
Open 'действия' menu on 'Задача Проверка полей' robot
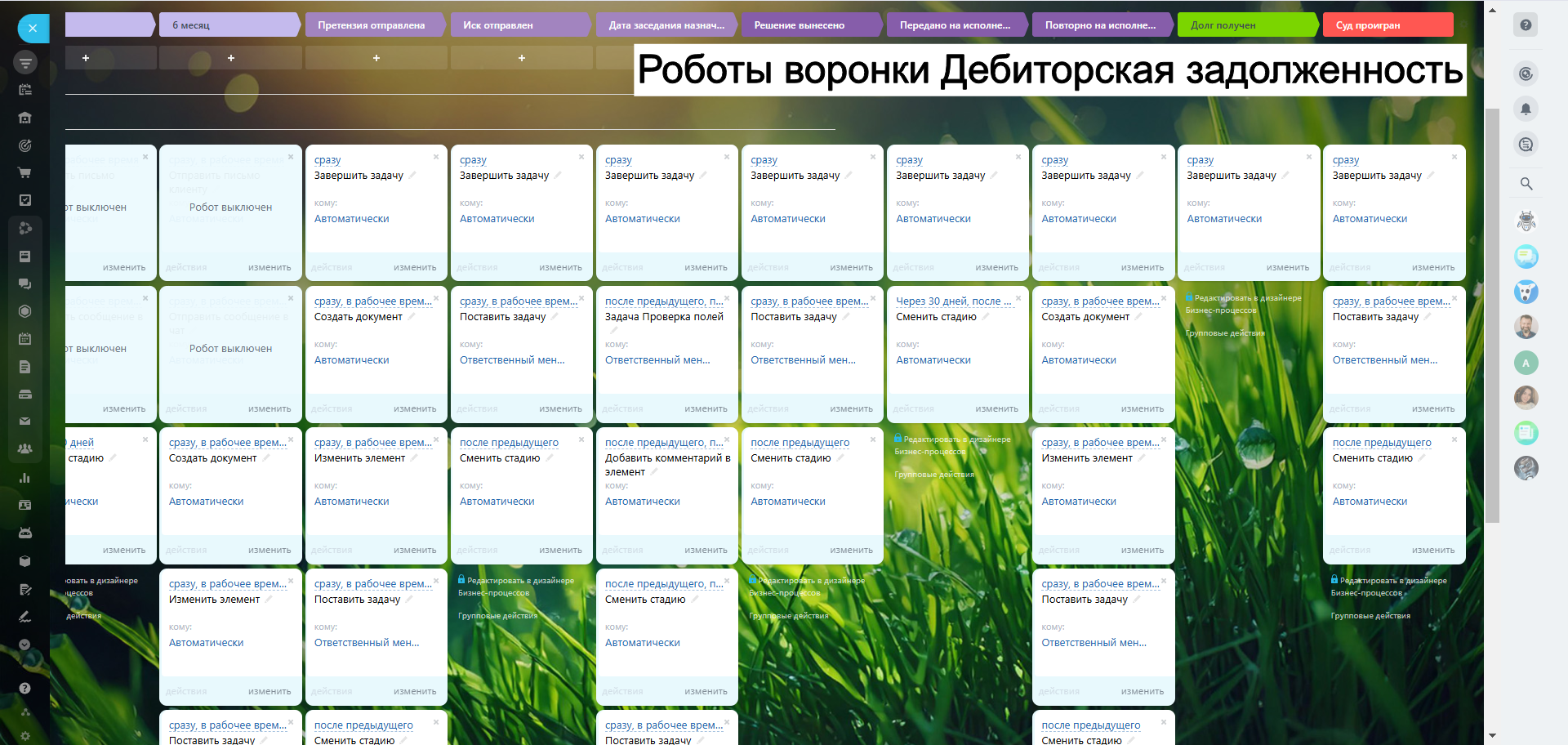click(622, 408)
